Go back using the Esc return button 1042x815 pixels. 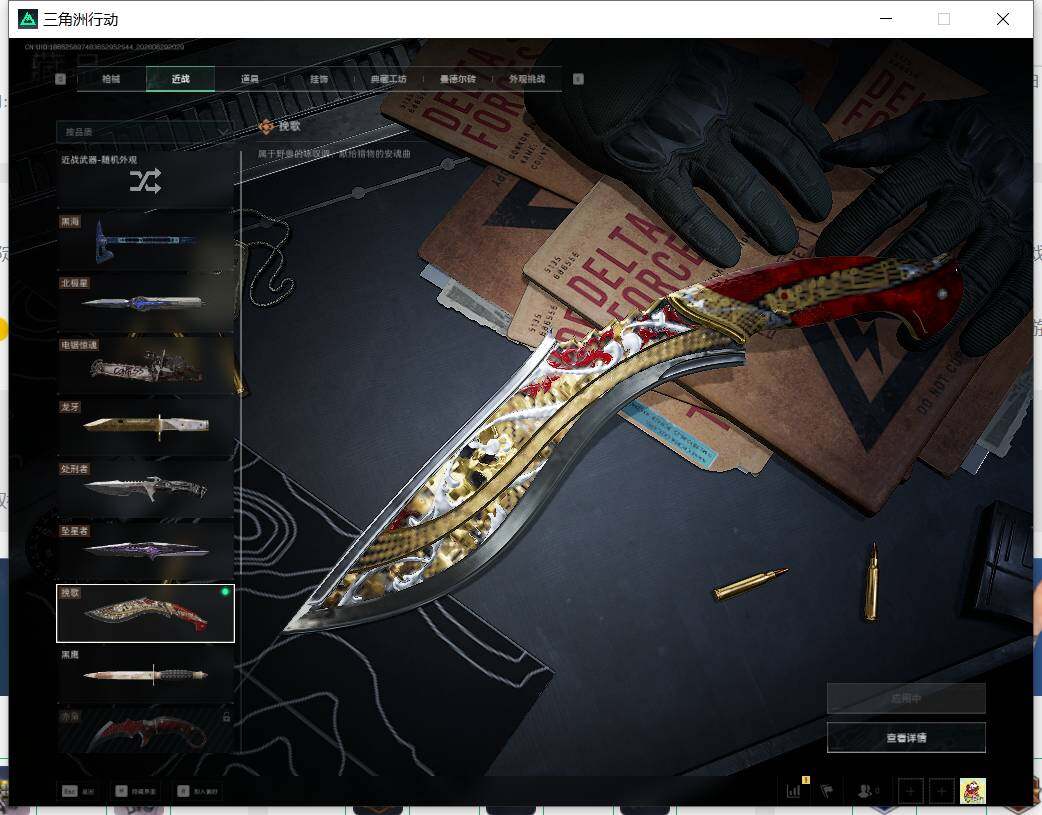[78, 791]
